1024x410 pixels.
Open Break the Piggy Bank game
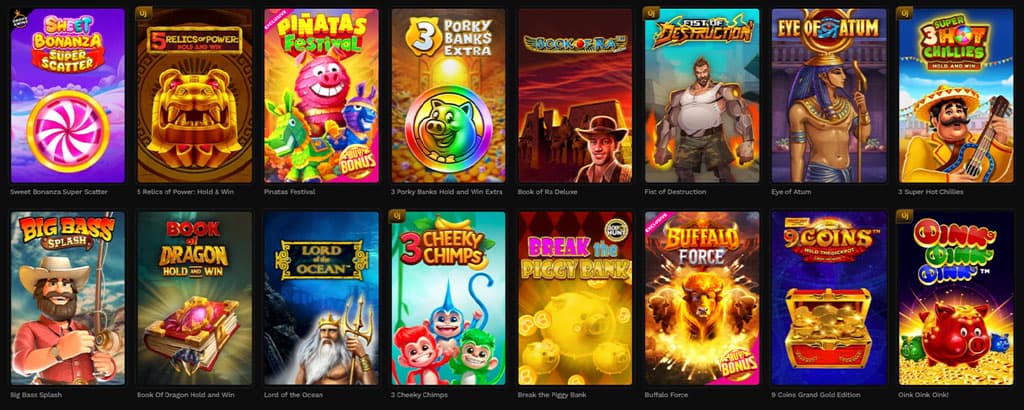coord(575,298)
